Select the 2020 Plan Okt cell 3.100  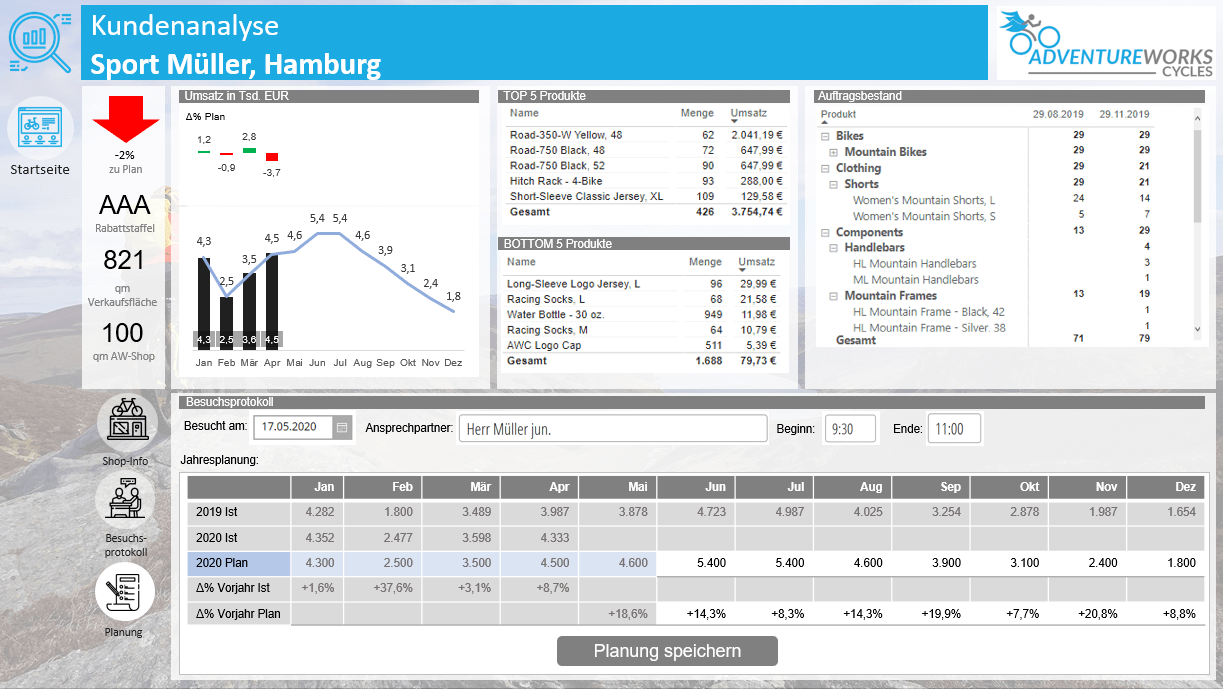click(x=1009, y=563)
